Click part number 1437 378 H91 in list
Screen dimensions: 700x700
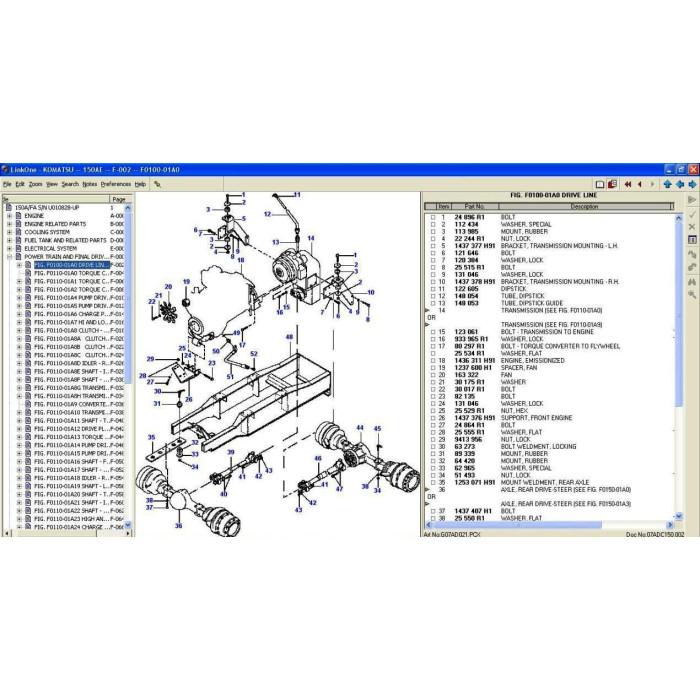475,282
